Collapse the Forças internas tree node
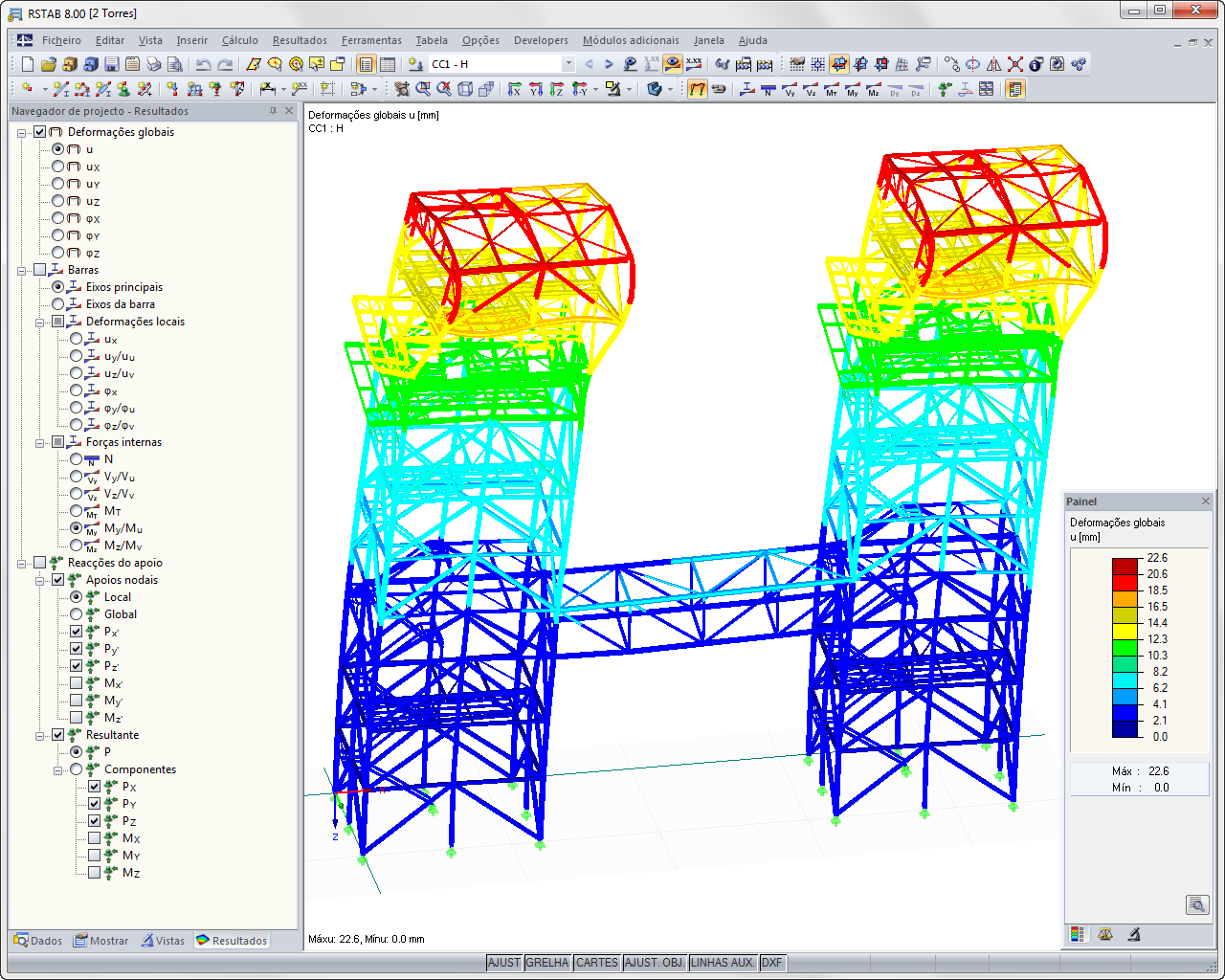This screenshot has width=1225, height=980. [x=40, y=443]
